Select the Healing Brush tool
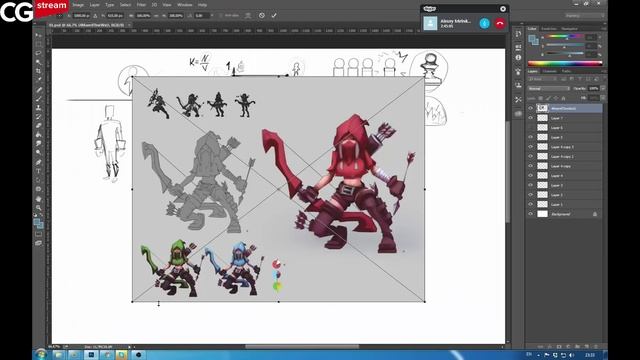The width and height of the screenshot is (640, 360). click(38, 89)
